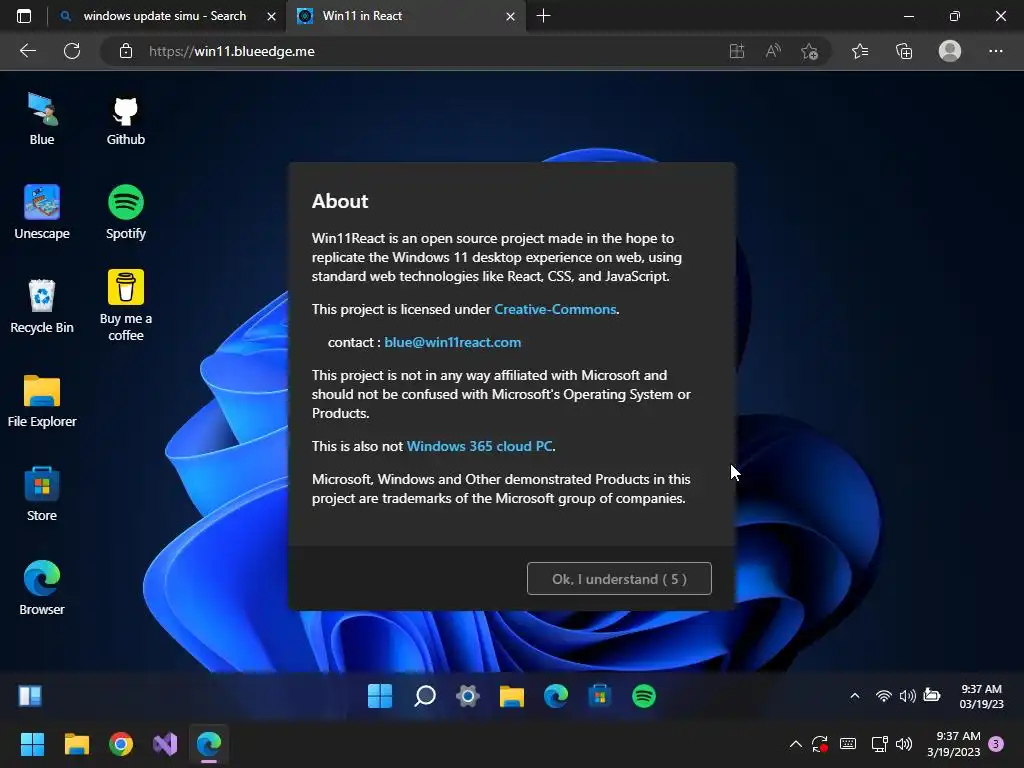The width and height of the screenshot is (1024, 768).
Task: Open Windows network tray icon
Action: [x=879, y=744]
